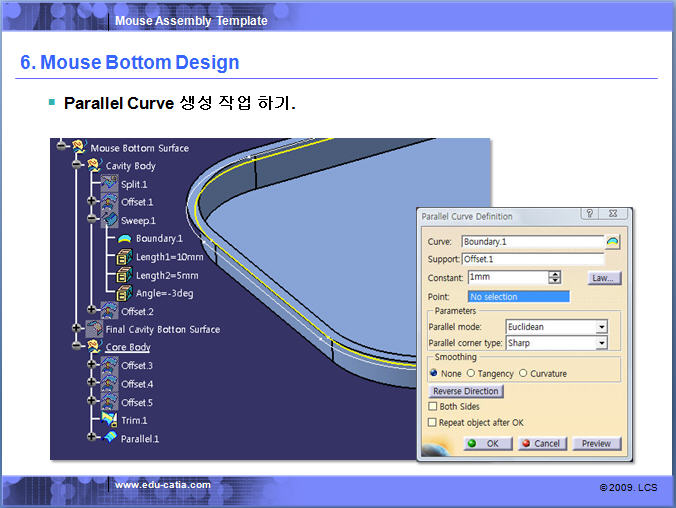Viewport: 676px width, 508px height.
Task: Enable the Both Sides checkbox
Action: [x=433, y=407]
